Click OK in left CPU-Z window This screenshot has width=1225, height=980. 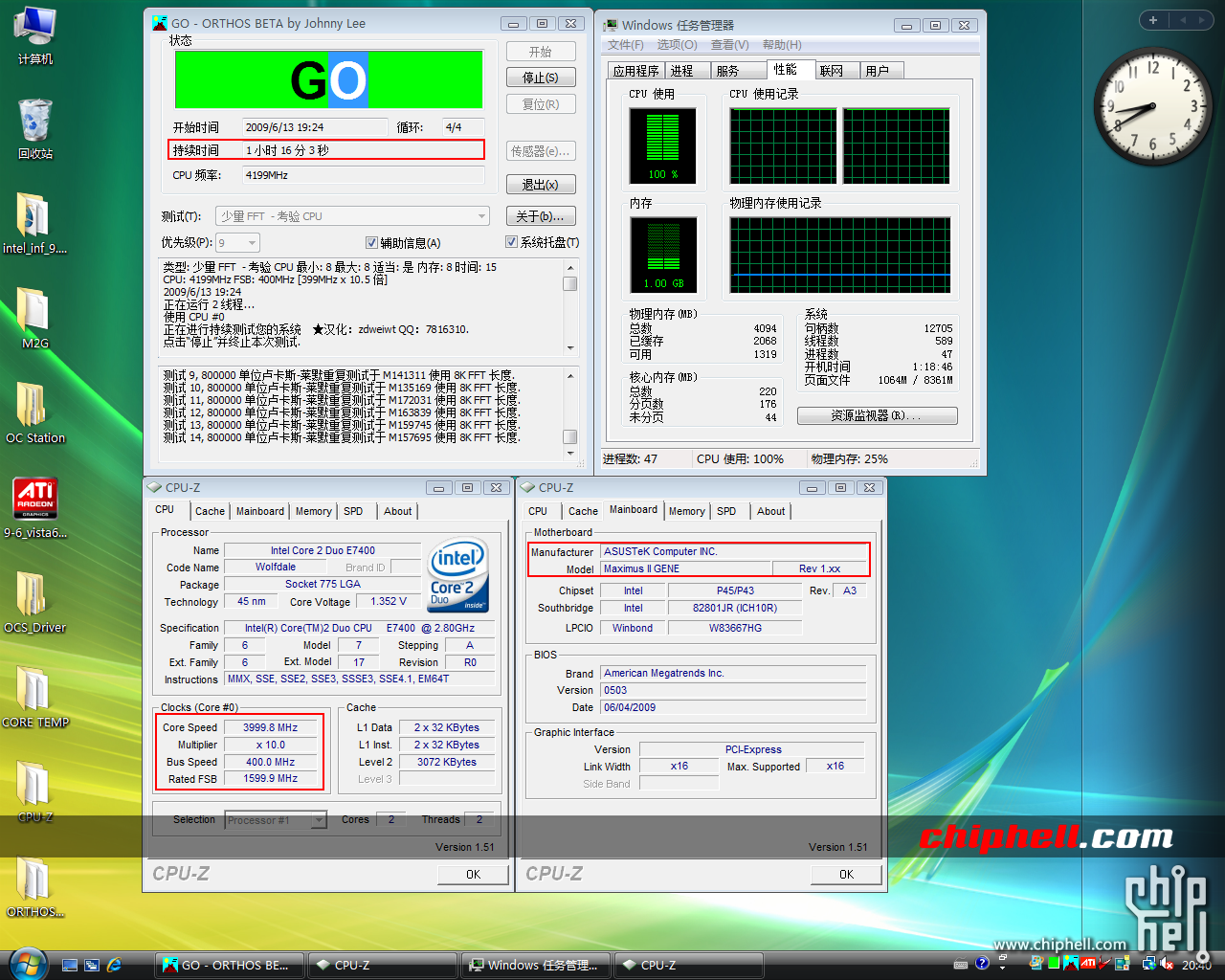tap(473, 875)
